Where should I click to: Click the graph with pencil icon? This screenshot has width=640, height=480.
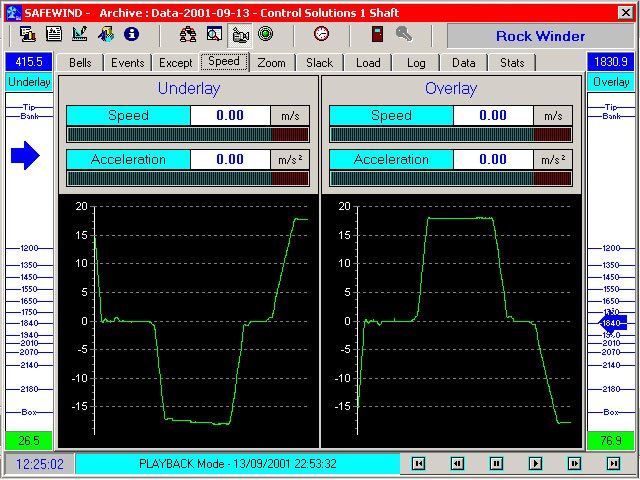click(80, 34)
